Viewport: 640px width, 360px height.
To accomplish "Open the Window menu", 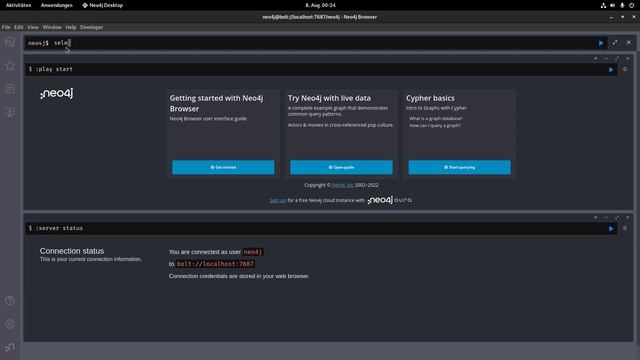I will point(52,27).
